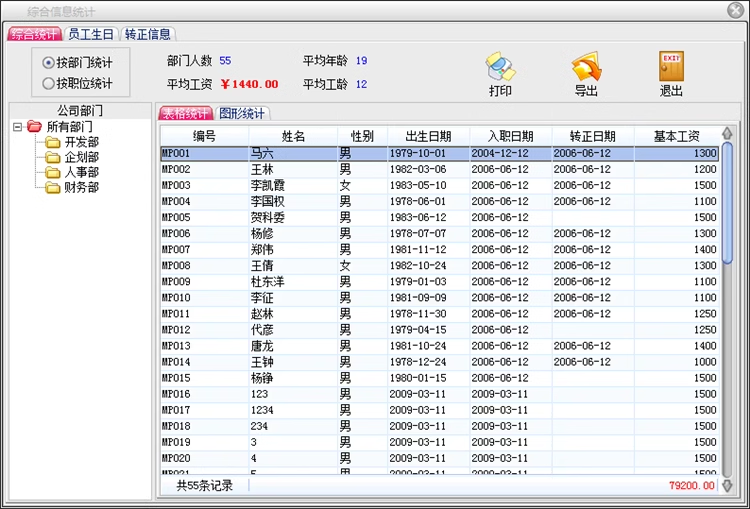Click the name 贺科委
750x509 pixels.
point(268,218)
